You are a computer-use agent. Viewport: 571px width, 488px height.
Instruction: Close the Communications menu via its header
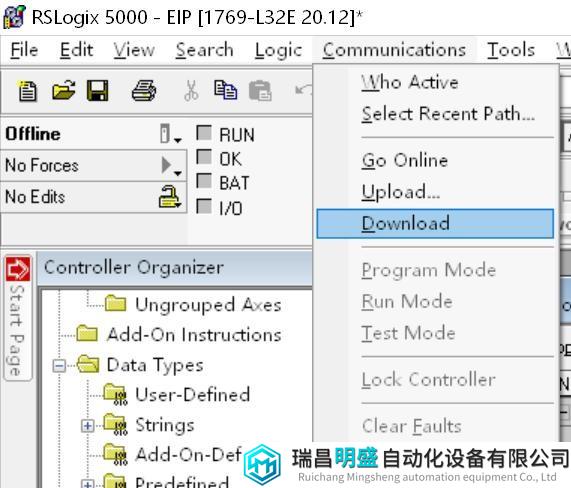tap(394, 50)
